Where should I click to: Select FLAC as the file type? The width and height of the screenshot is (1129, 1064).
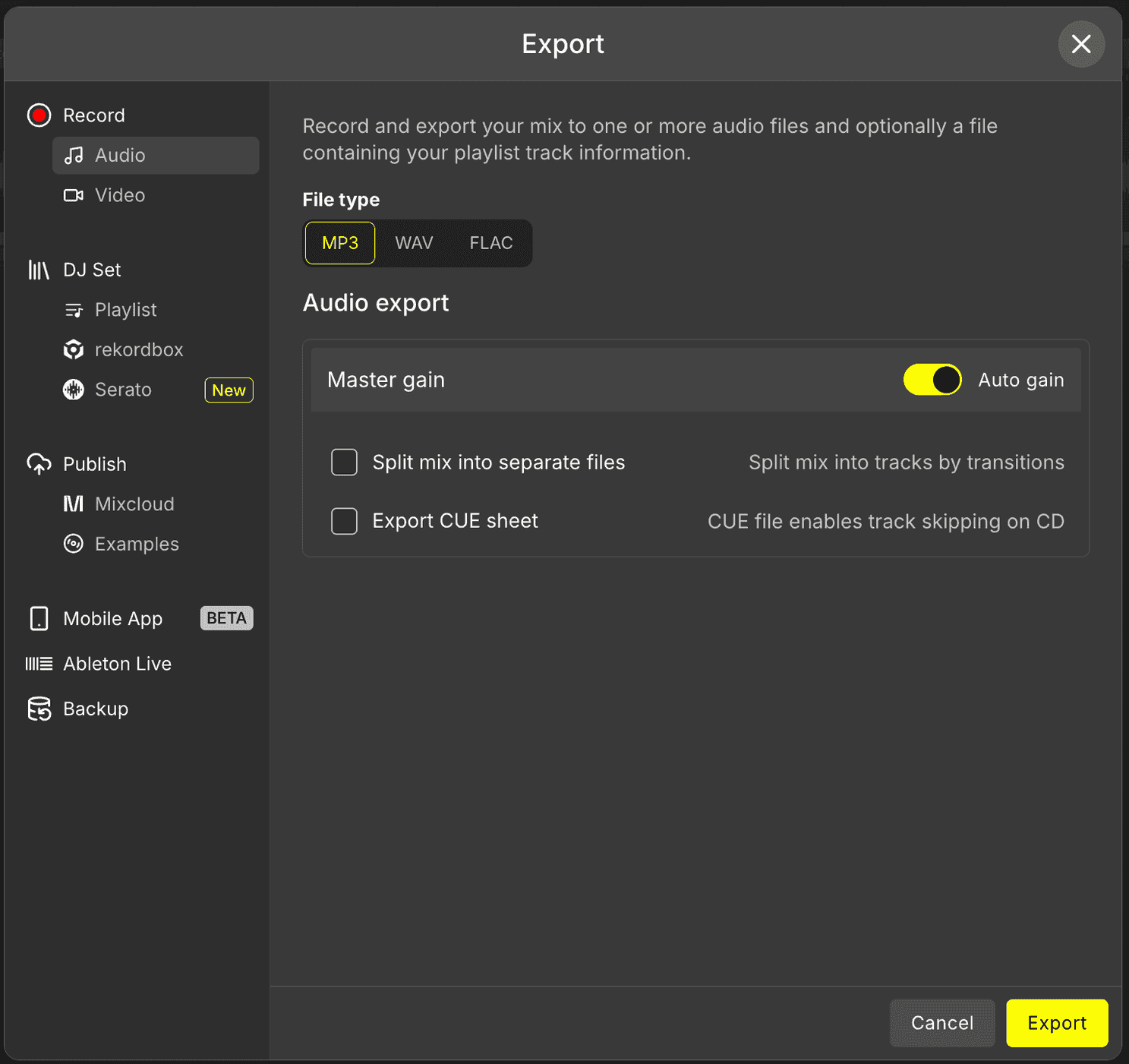pos(490,243)
